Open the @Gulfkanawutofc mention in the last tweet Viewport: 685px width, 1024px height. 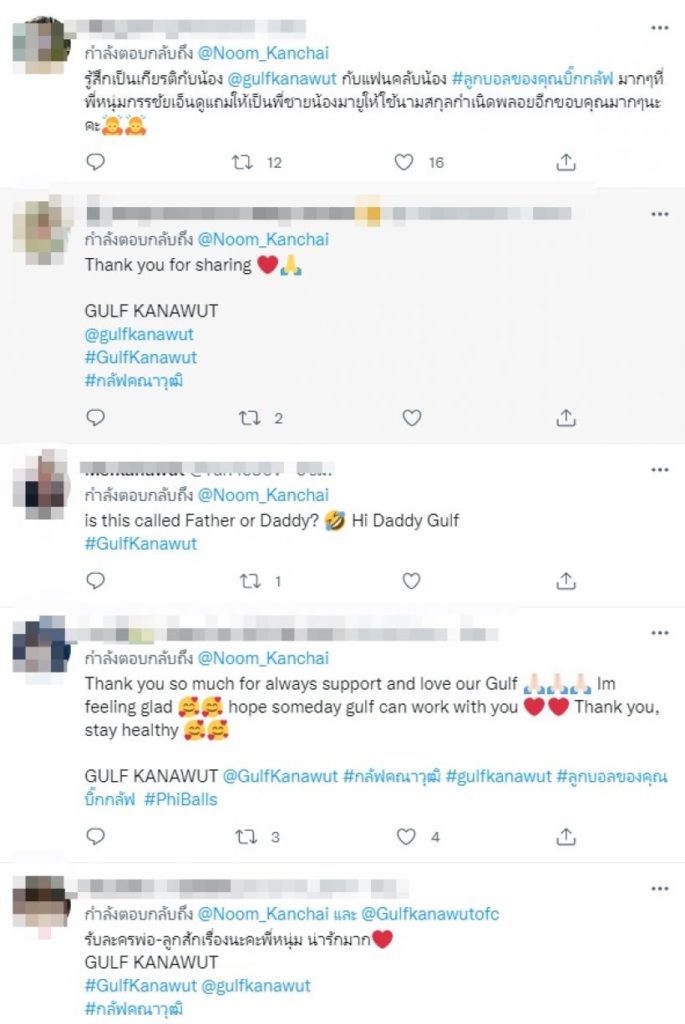click(x=430, y=914)
